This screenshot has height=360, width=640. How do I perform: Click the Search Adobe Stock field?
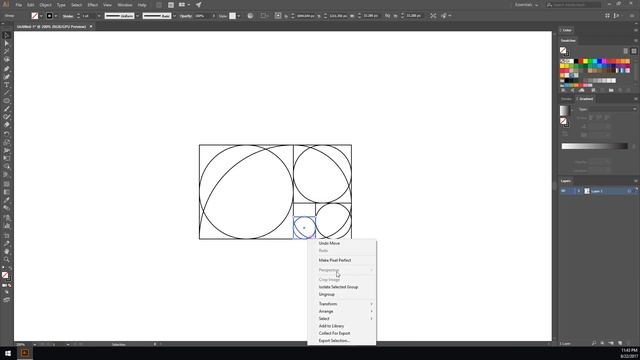tap(573, 5)
